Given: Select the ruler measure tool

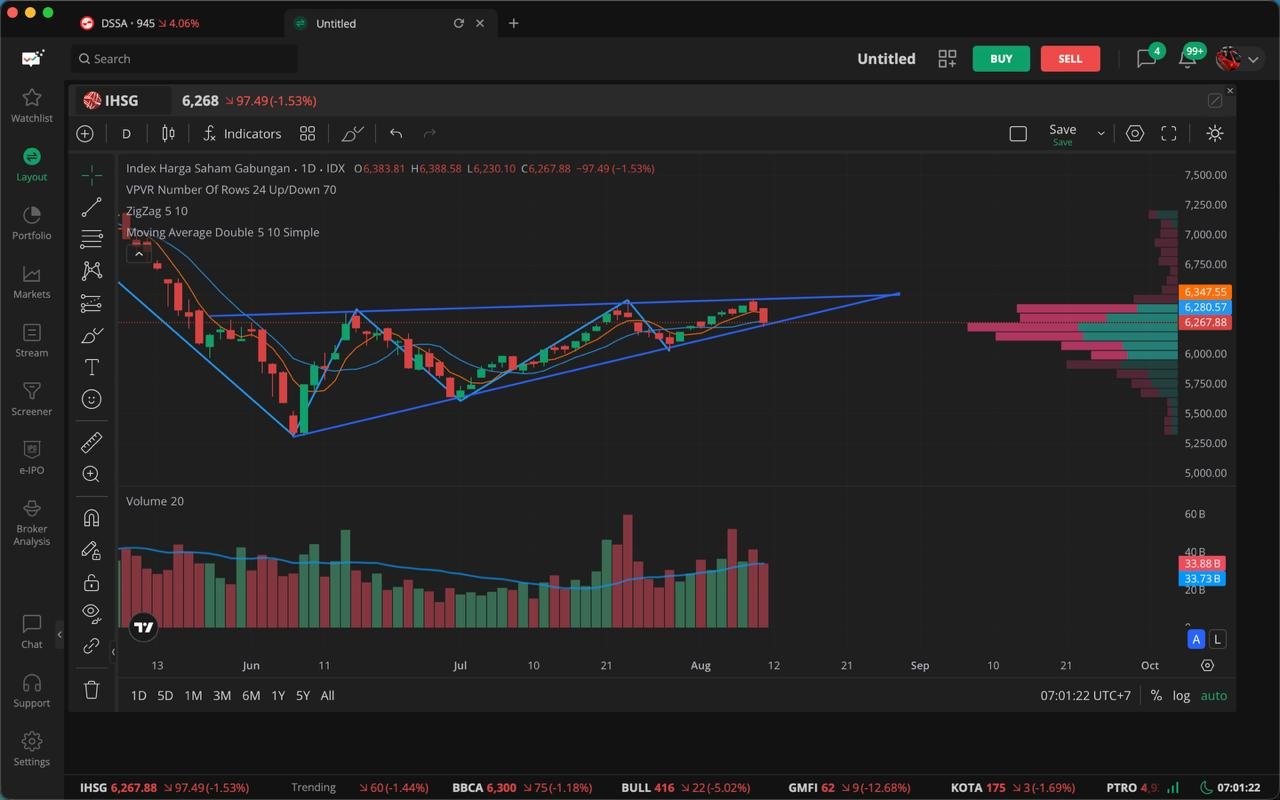Looking at the screenshot, I should click(91, 442).
